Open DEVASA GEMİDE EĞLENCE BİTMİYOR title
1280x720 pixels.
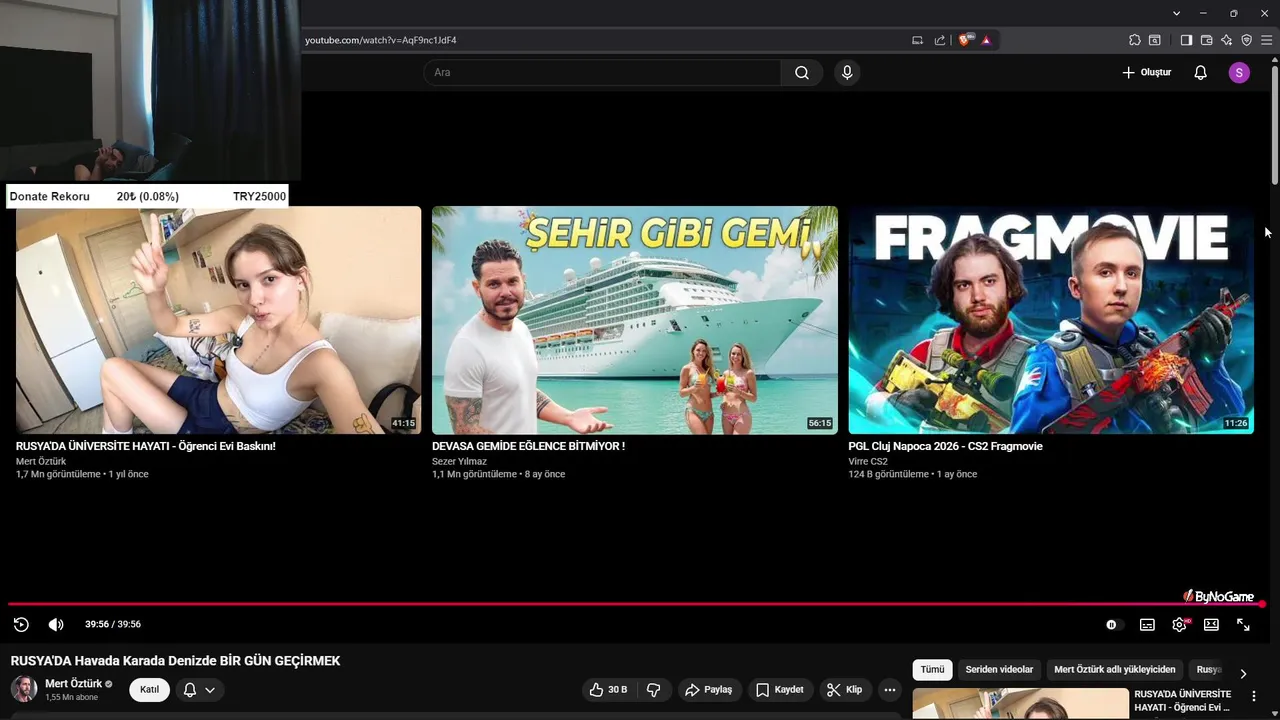point(528,446)
